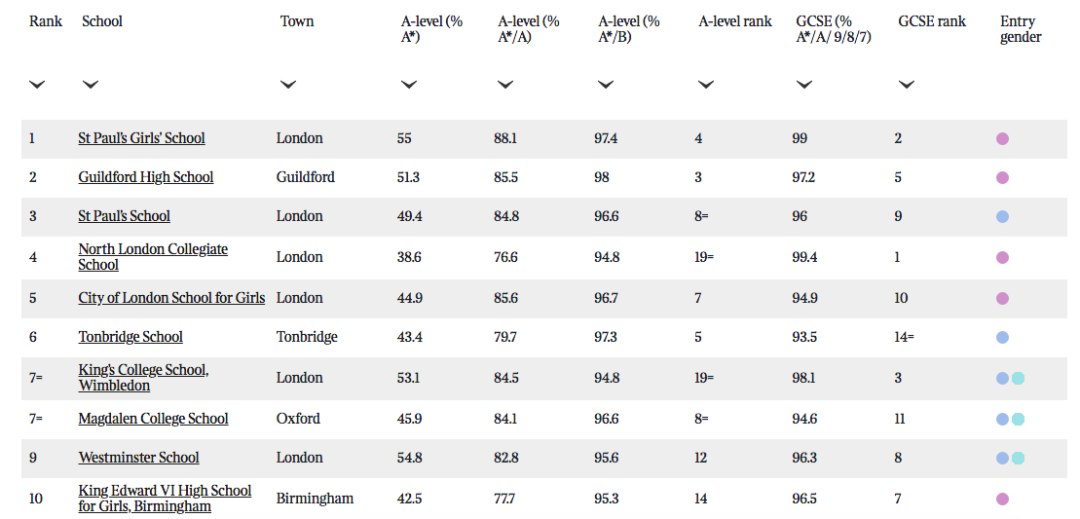Open the School column sort chevron
This screenshot has height=519, width=1080.
(x=90, y=85)
